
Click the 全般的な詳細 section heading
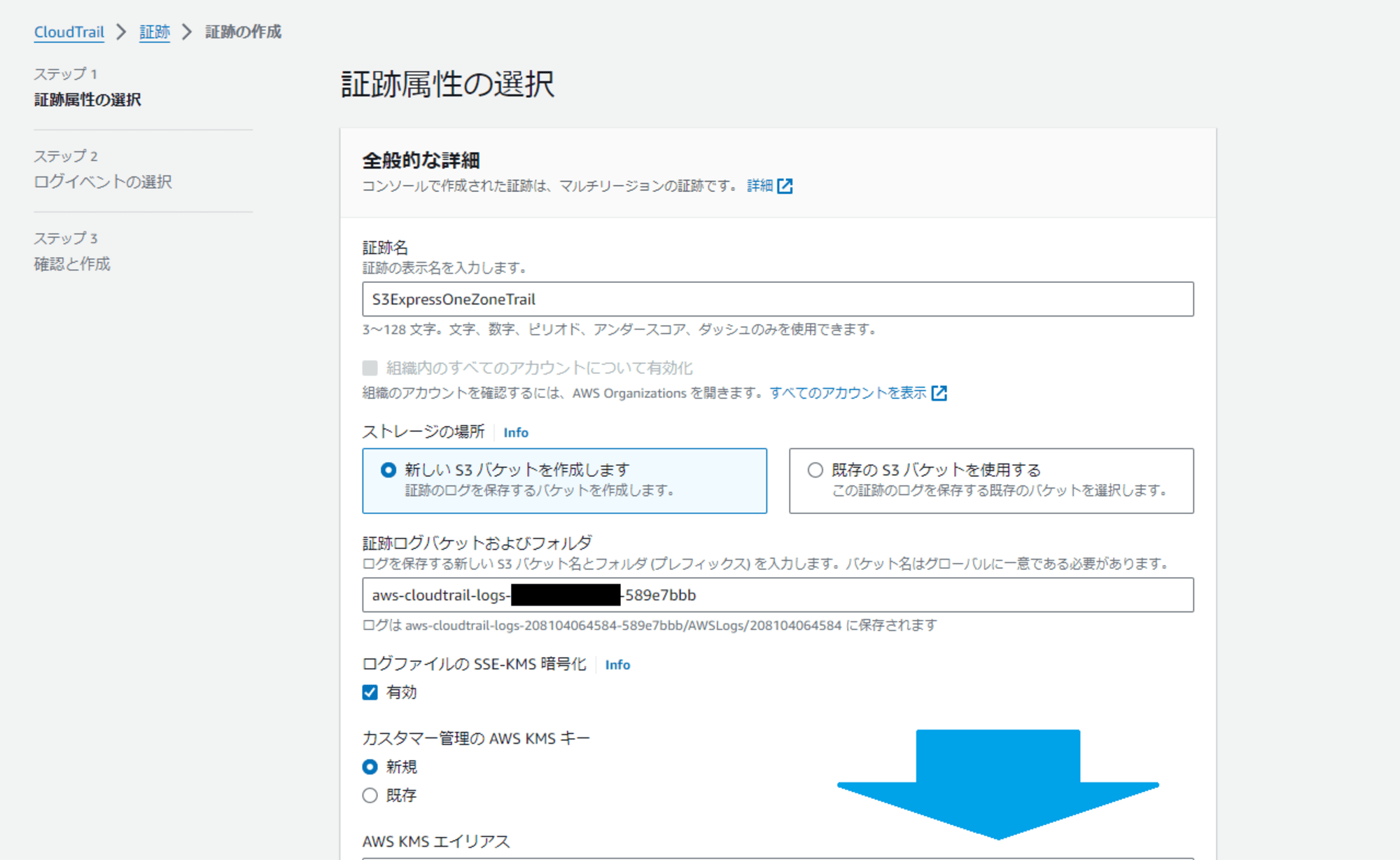[421, 160]
